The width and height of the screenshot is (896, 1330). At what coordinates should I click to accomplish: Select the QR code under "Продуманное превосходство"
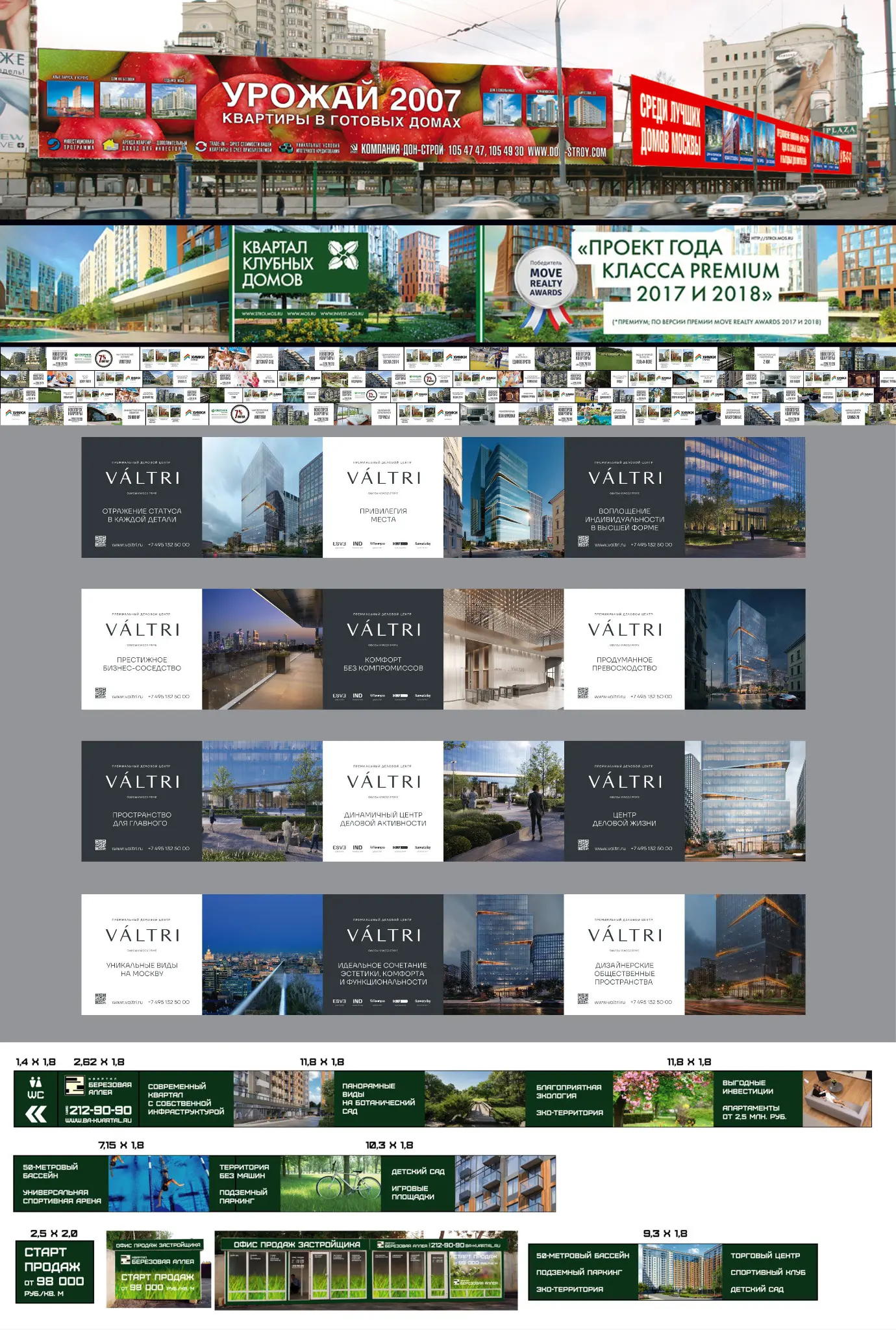point(583,693)
